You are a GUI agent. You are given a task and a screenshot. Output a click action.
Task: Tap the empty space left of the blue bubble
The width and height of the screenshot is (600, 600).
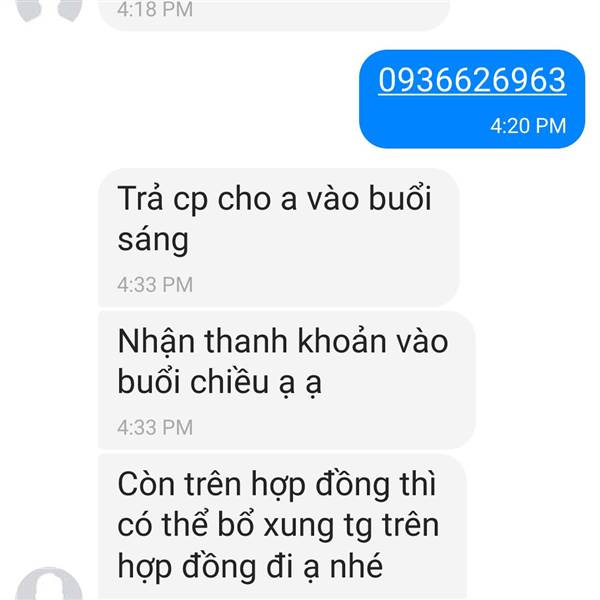tap(180, 99)
